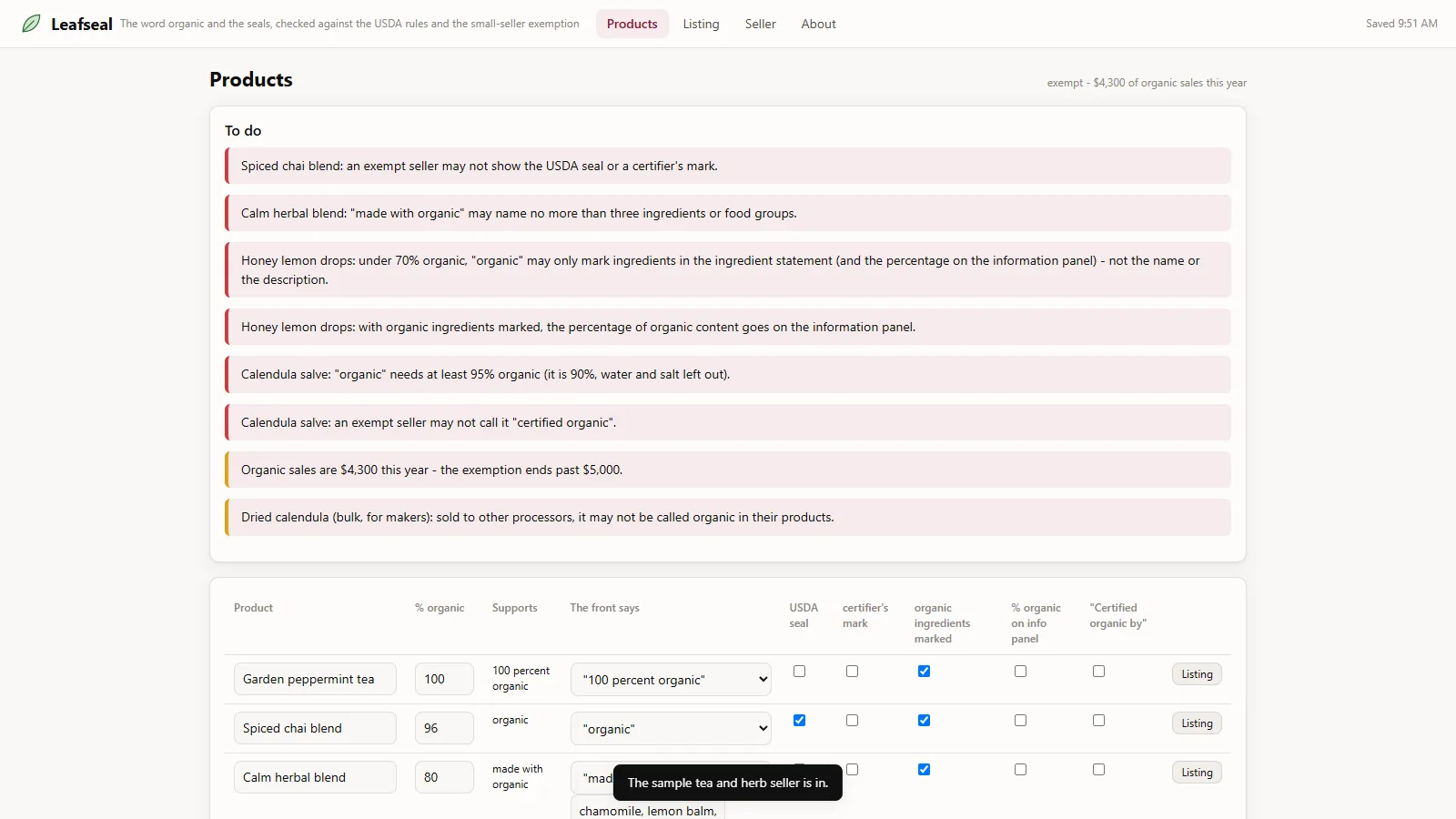
Task: Edit the Calm herbal blend name field
Action: [x=315, y=777]
